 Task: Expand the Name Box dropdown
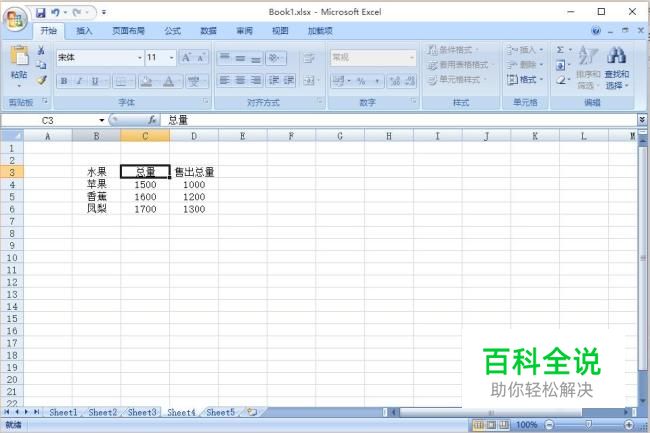102,120
